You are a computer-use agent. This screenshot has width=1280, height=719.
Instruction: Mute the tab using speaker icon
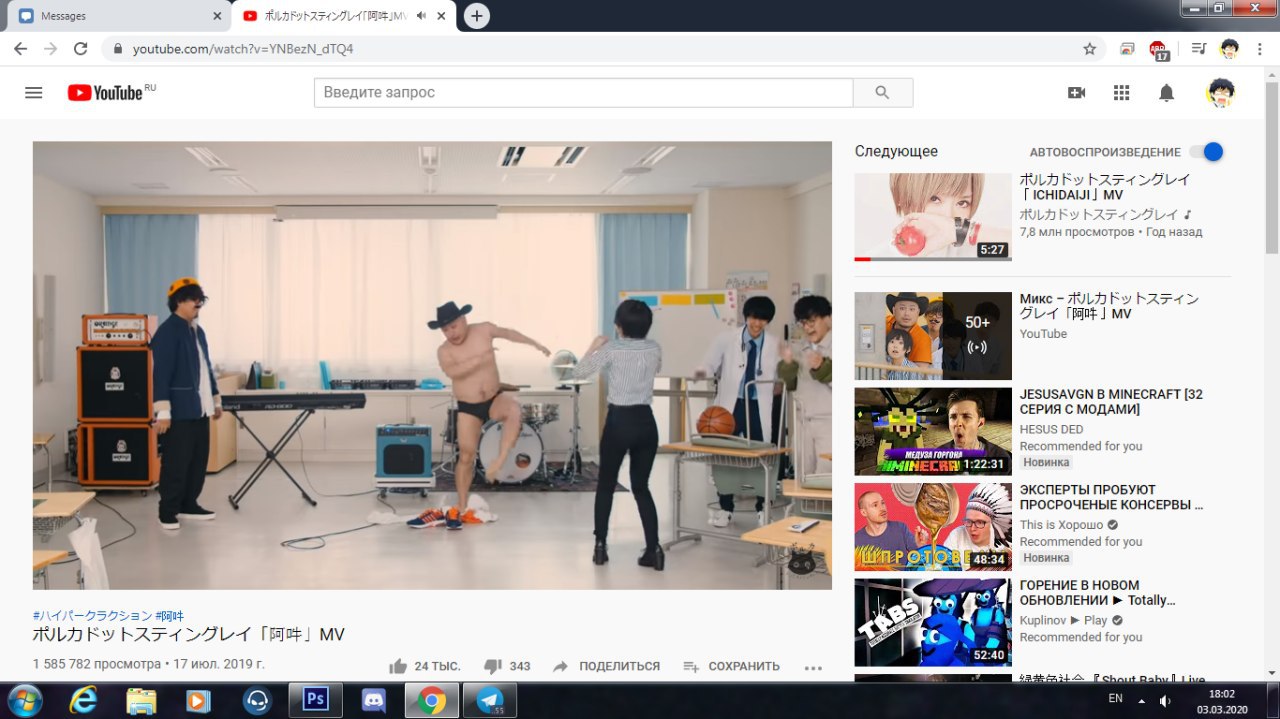[x=421, y=16]
